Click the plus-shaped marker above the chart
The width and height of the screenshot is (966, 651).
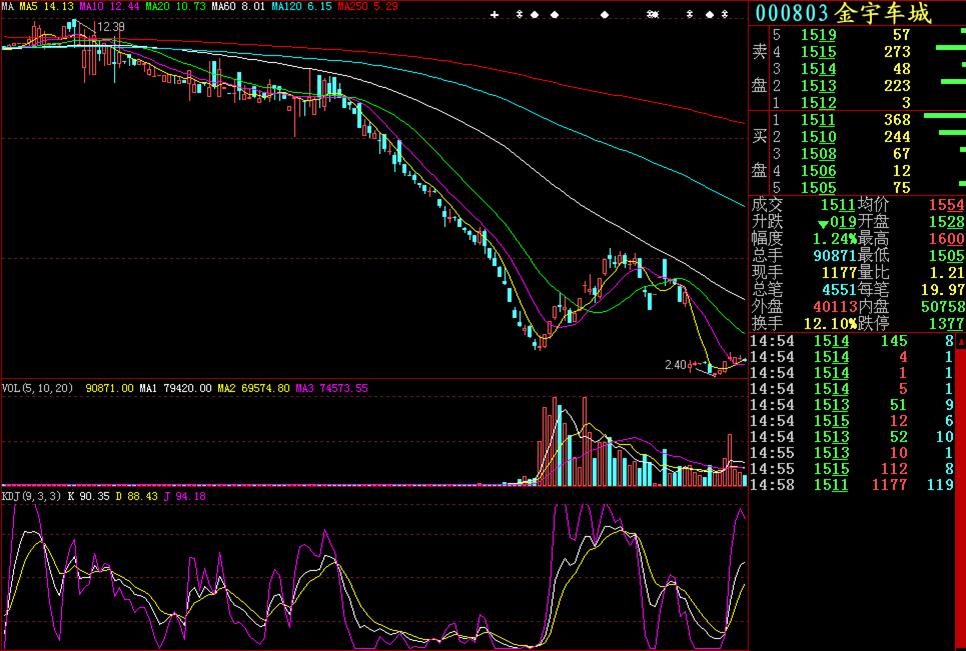tap(494, 15)
